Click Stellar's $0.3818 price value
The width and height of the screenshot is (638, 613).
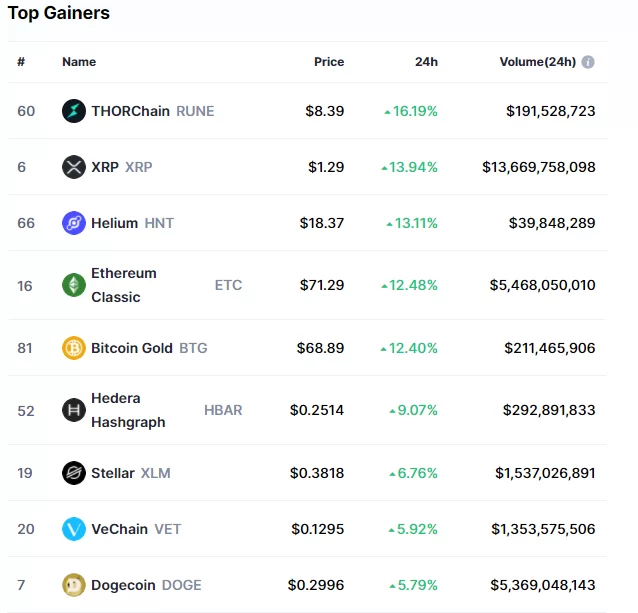(x=317, y=473)
